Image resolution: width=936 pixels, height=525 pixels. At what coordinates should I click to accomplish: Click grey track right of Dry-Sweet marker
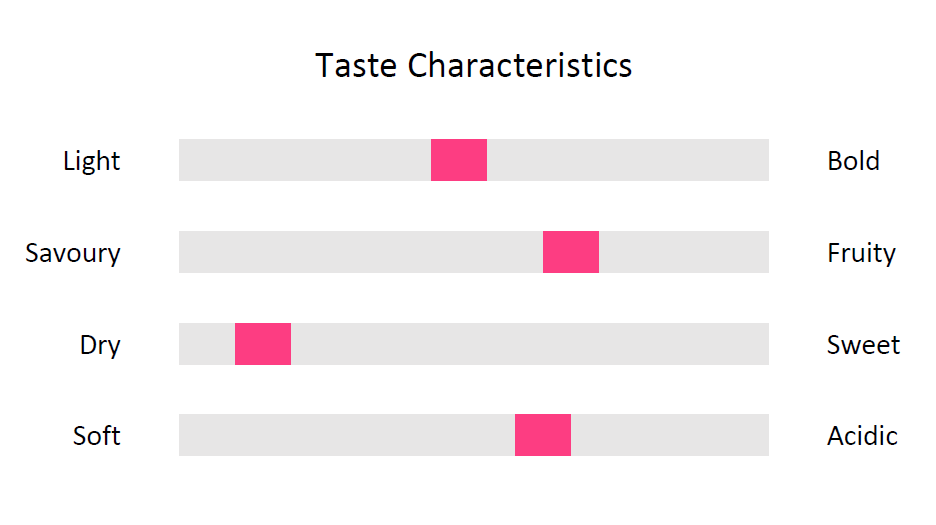[x=529, y=344]
